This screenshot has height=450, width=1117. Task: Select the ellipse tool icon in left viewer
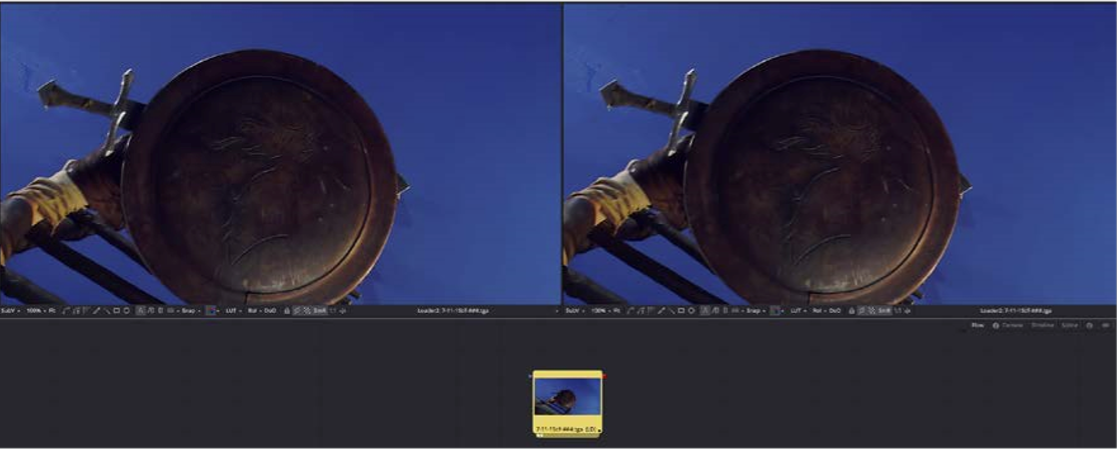coord(126,311)
